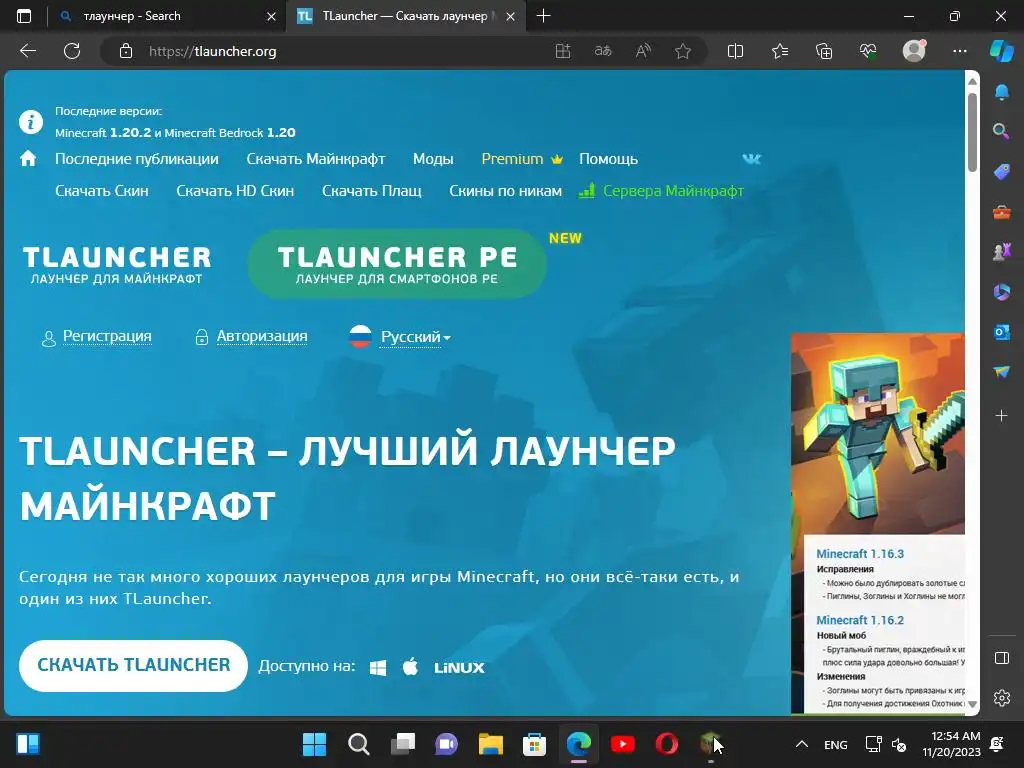
Task: Open the Opera icon on taskbar
Action: (x=667, y=744)
